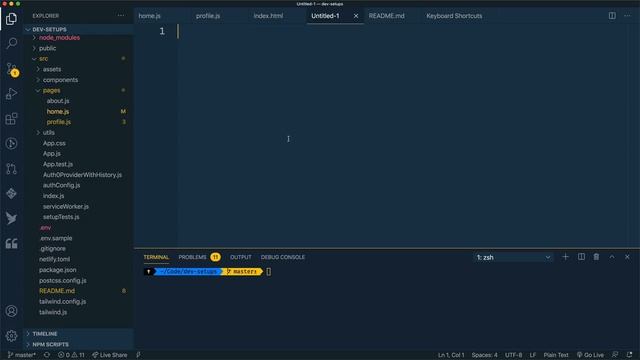
Task: Switch to the index.html editor tab
Action: point(268,16)
